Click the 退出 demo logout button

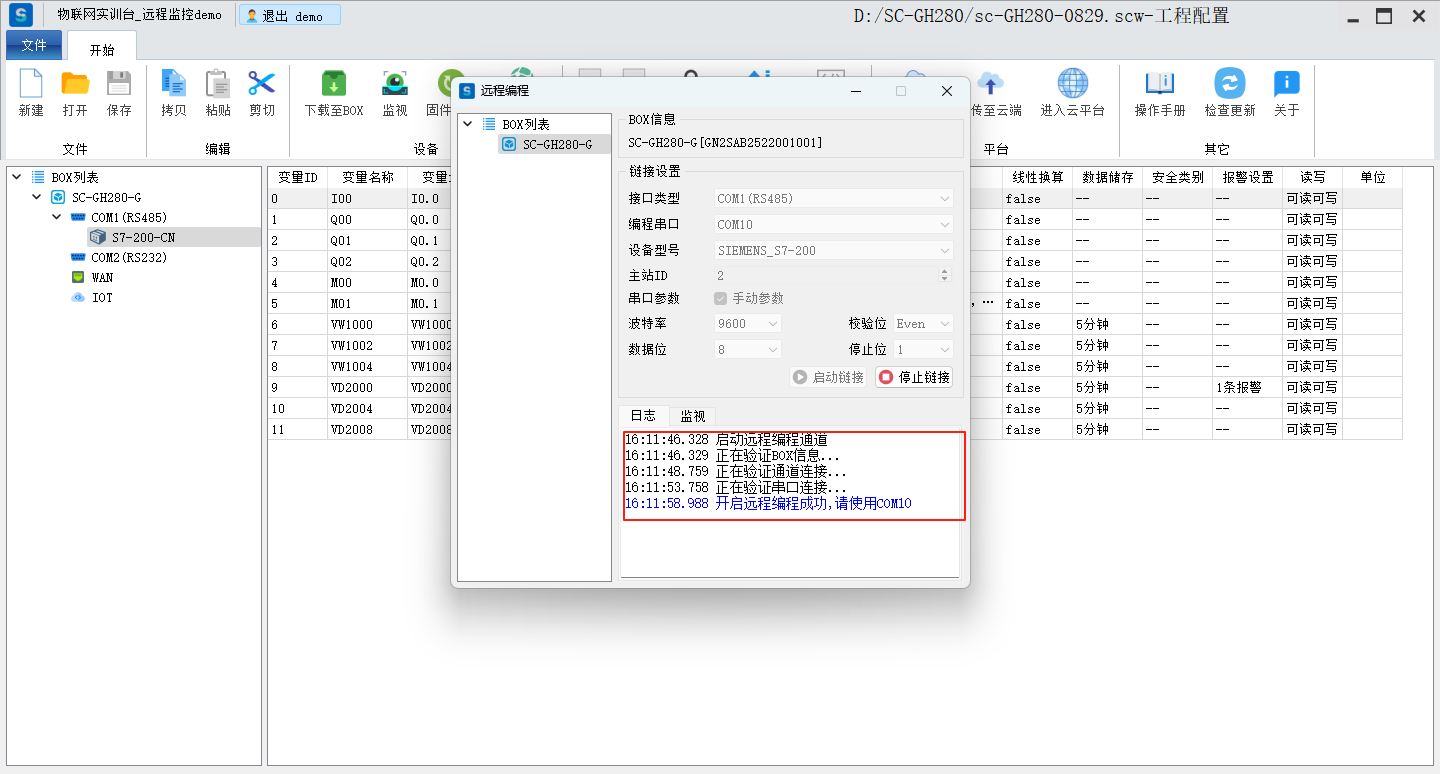coord(290,16)
